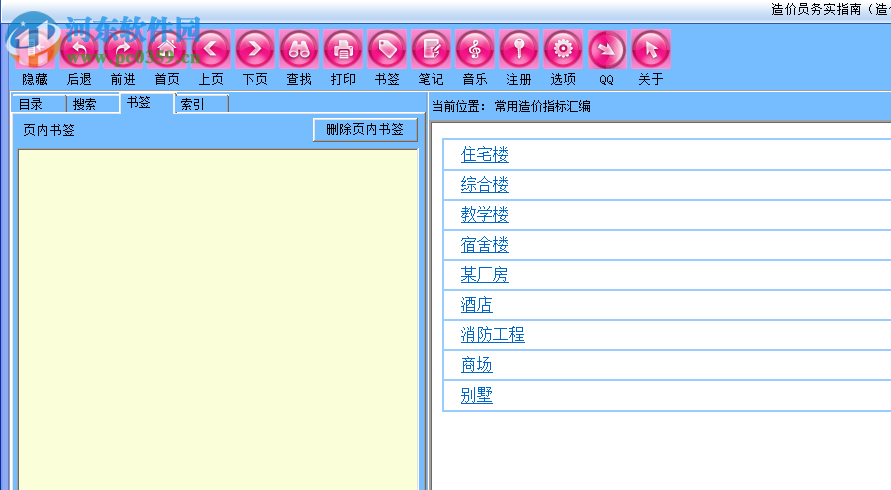Click the 当前位置 常用造价指标汇编 location text
This screenshot has width=891, height=490.
tap(511, 106)
